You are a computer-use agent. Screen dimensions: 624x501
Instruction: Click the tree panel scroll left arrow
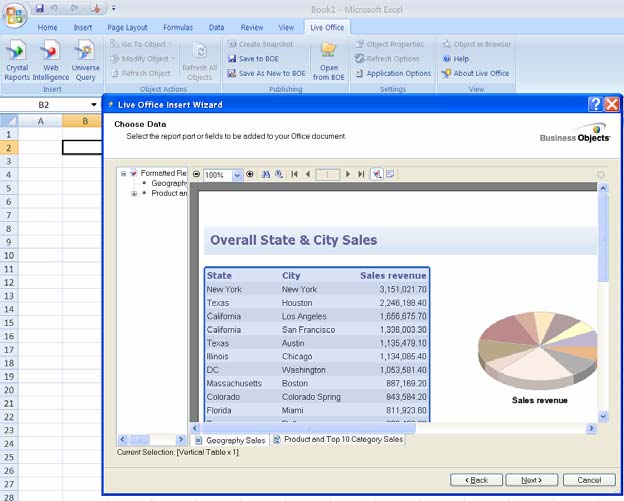pos(123,439)
